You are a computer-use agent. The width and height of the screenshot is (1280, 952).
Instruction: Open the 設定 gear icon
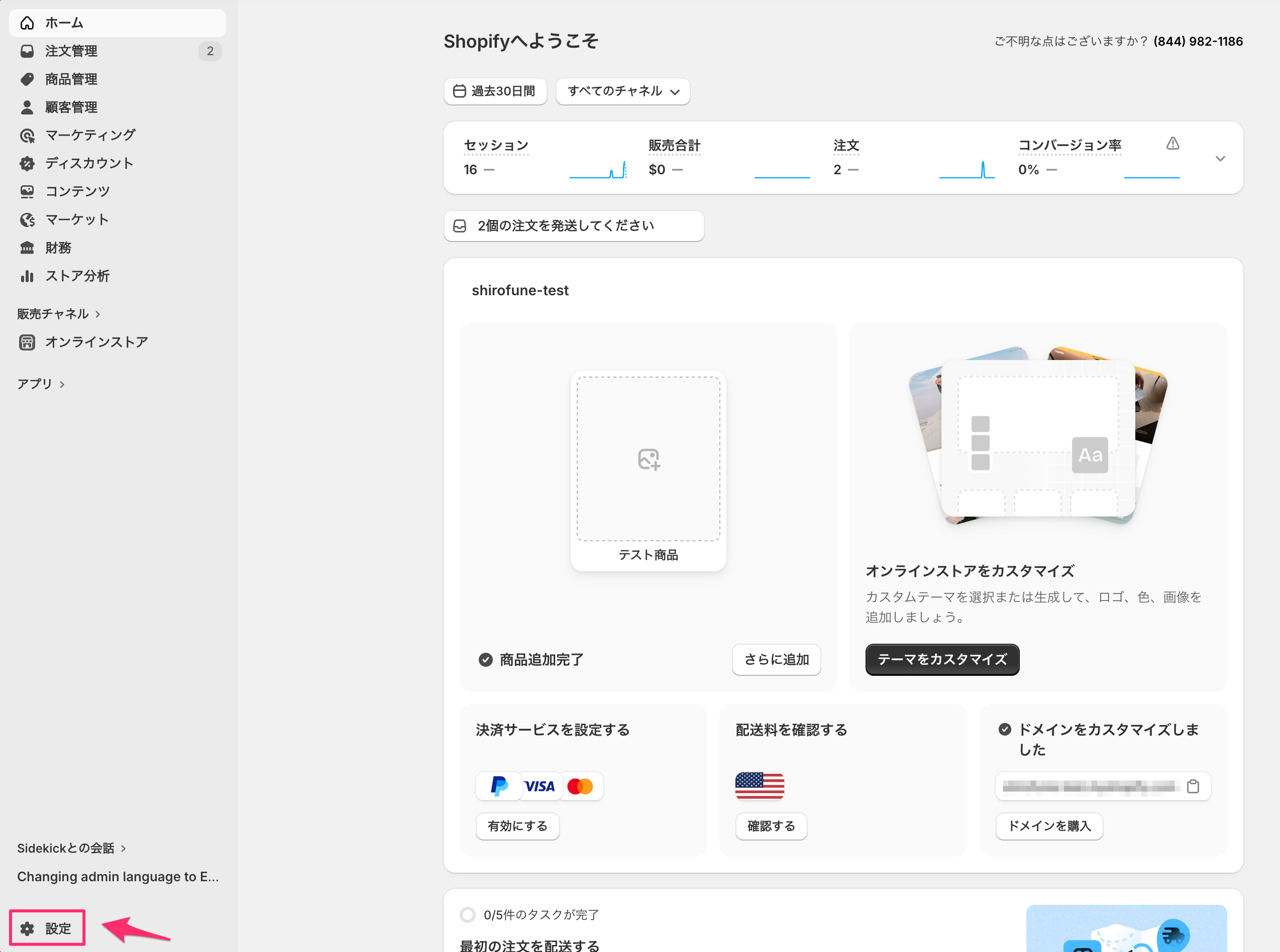(x=27, y=928)
